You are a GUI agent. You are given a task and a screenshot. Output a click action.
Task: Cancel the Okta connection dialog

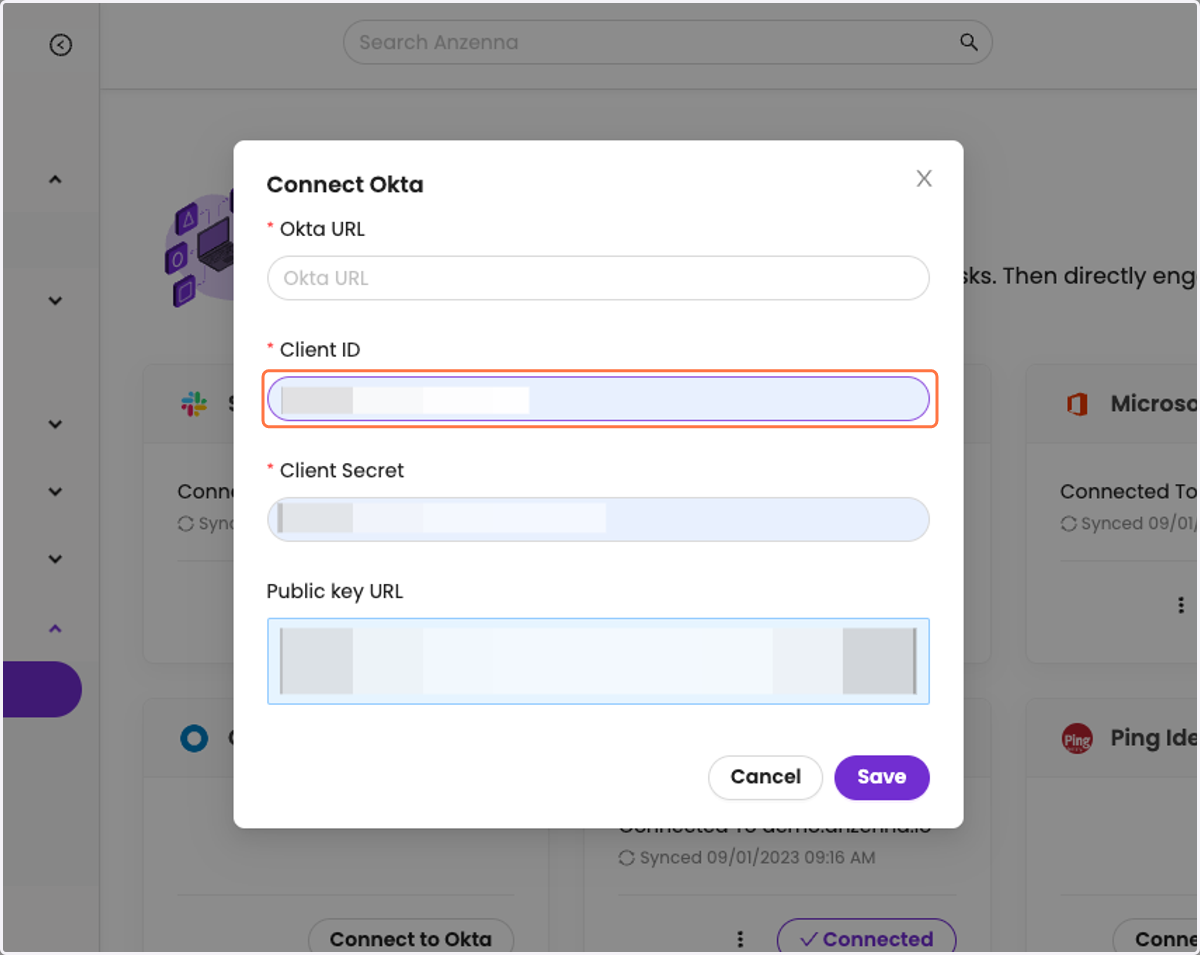coord(765,777)
